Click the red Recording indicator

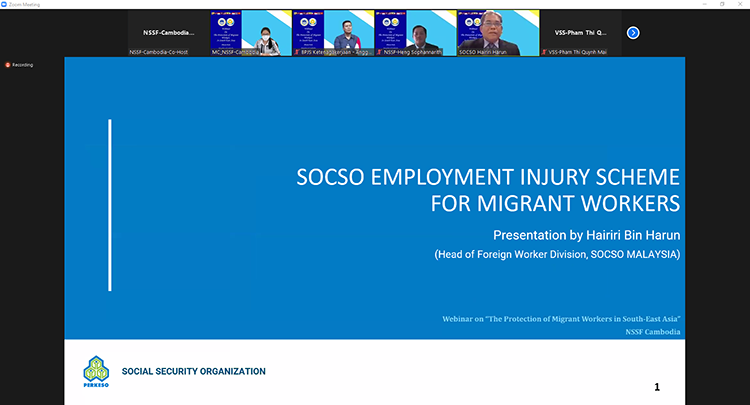19,65
